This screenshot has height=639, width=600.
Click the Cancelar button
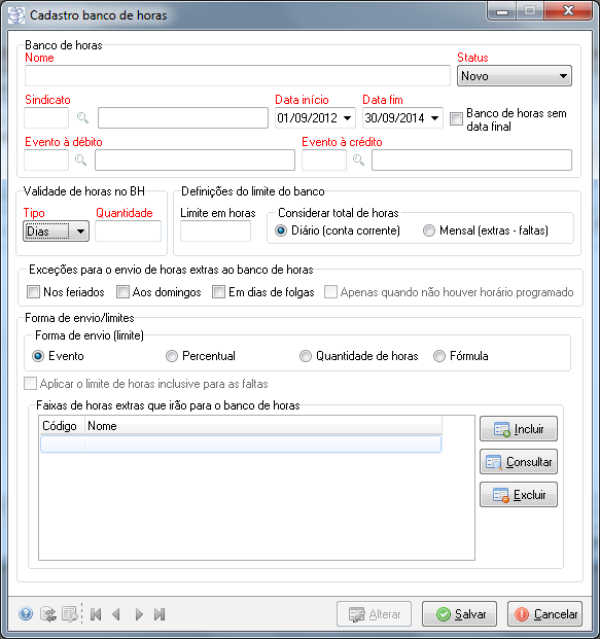(546, 614)
